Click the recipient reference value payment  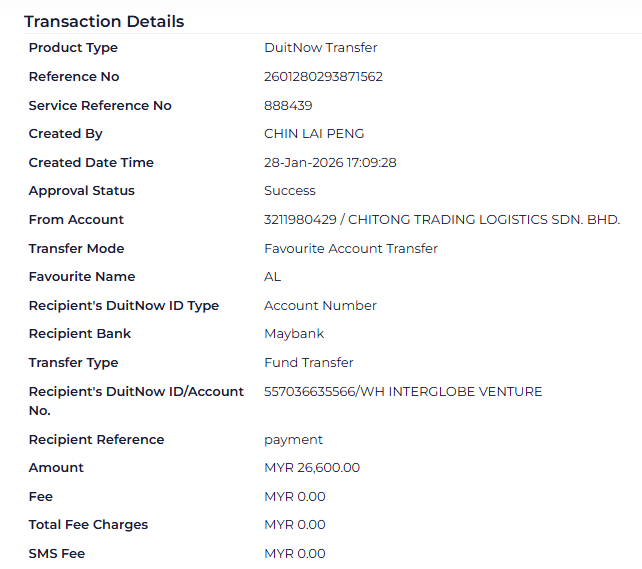pos(293,440)
